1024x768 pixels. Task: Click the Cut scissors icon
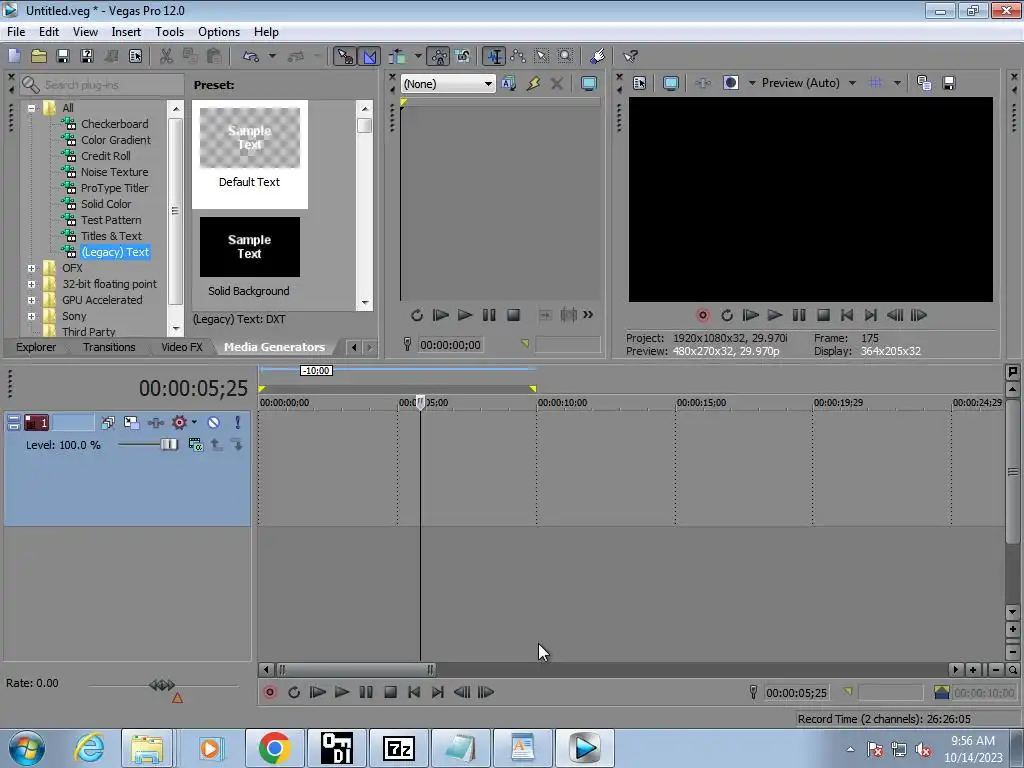click(167, 56)
